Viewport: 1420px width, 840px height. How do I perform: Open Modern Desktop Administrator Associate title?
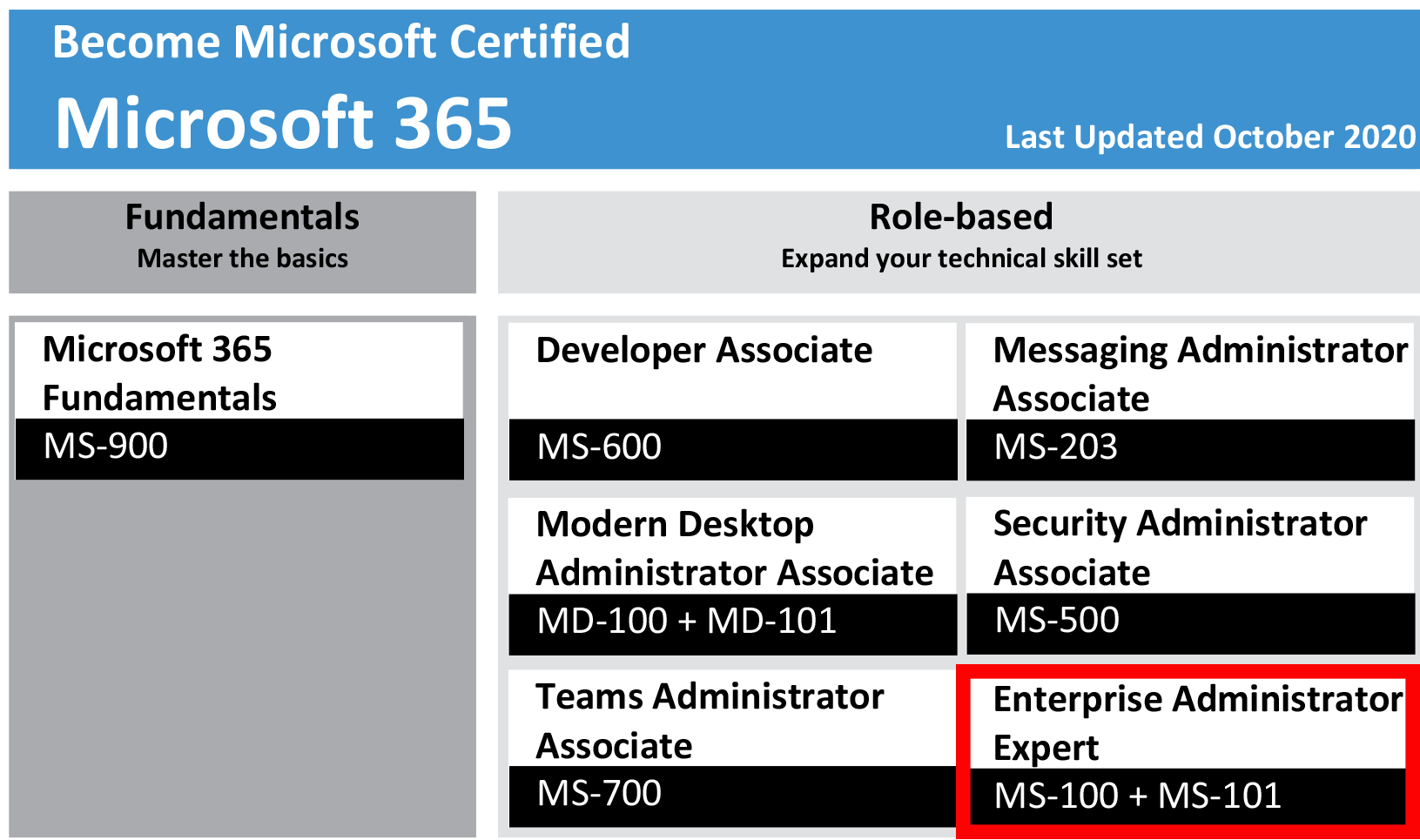coord(735,548)
